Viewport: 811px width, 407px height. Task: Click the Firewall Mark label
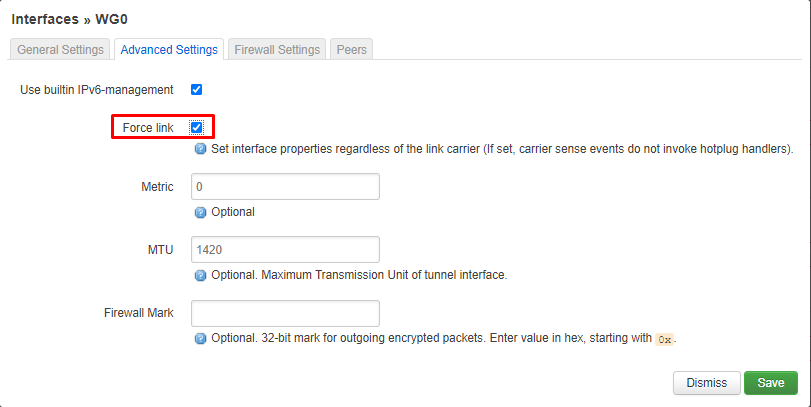coord(139,313)
